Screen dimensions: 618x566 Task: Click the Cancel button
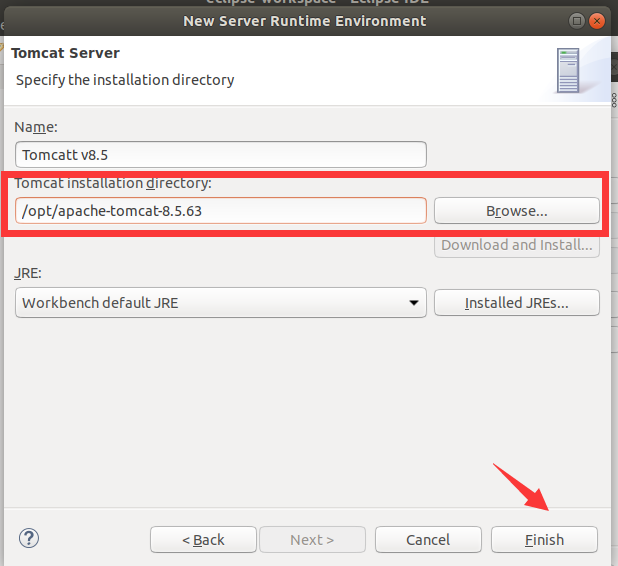tap(428, 539)
